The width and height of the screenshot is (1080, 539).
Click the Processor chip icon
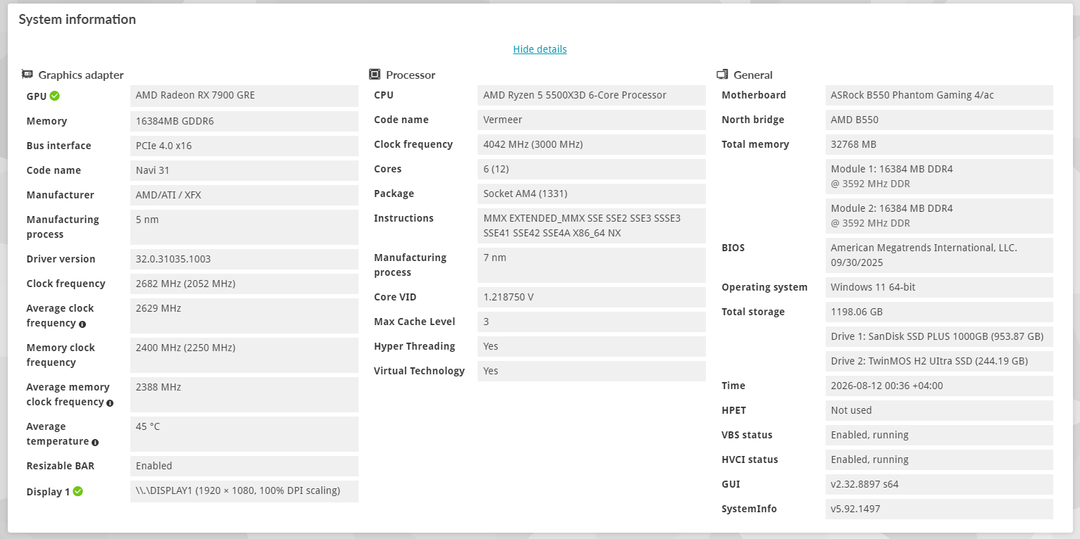[375, 74]
